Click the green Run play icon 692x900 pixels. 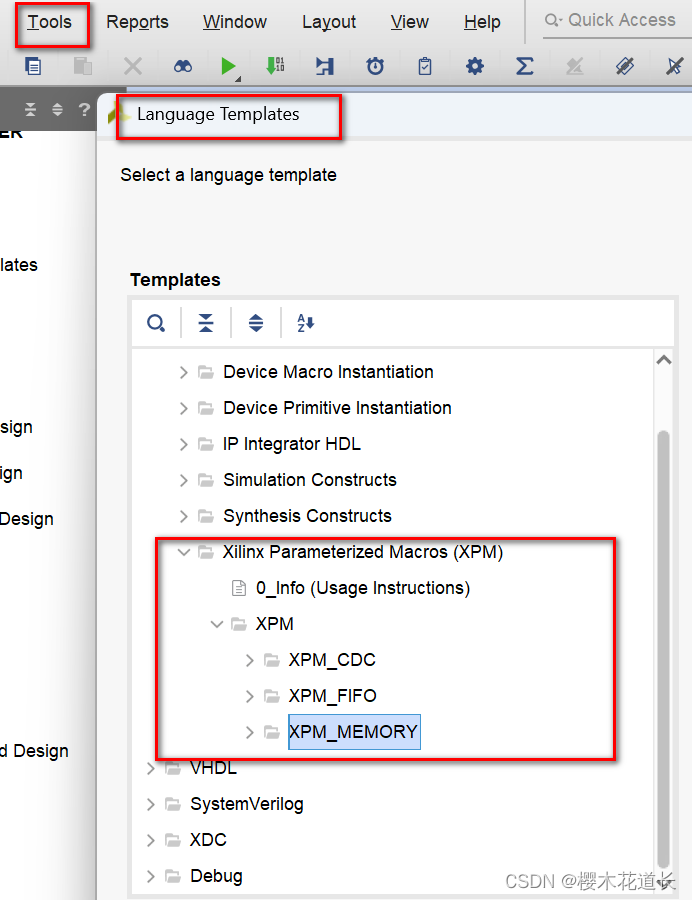(x=229, y=67)
